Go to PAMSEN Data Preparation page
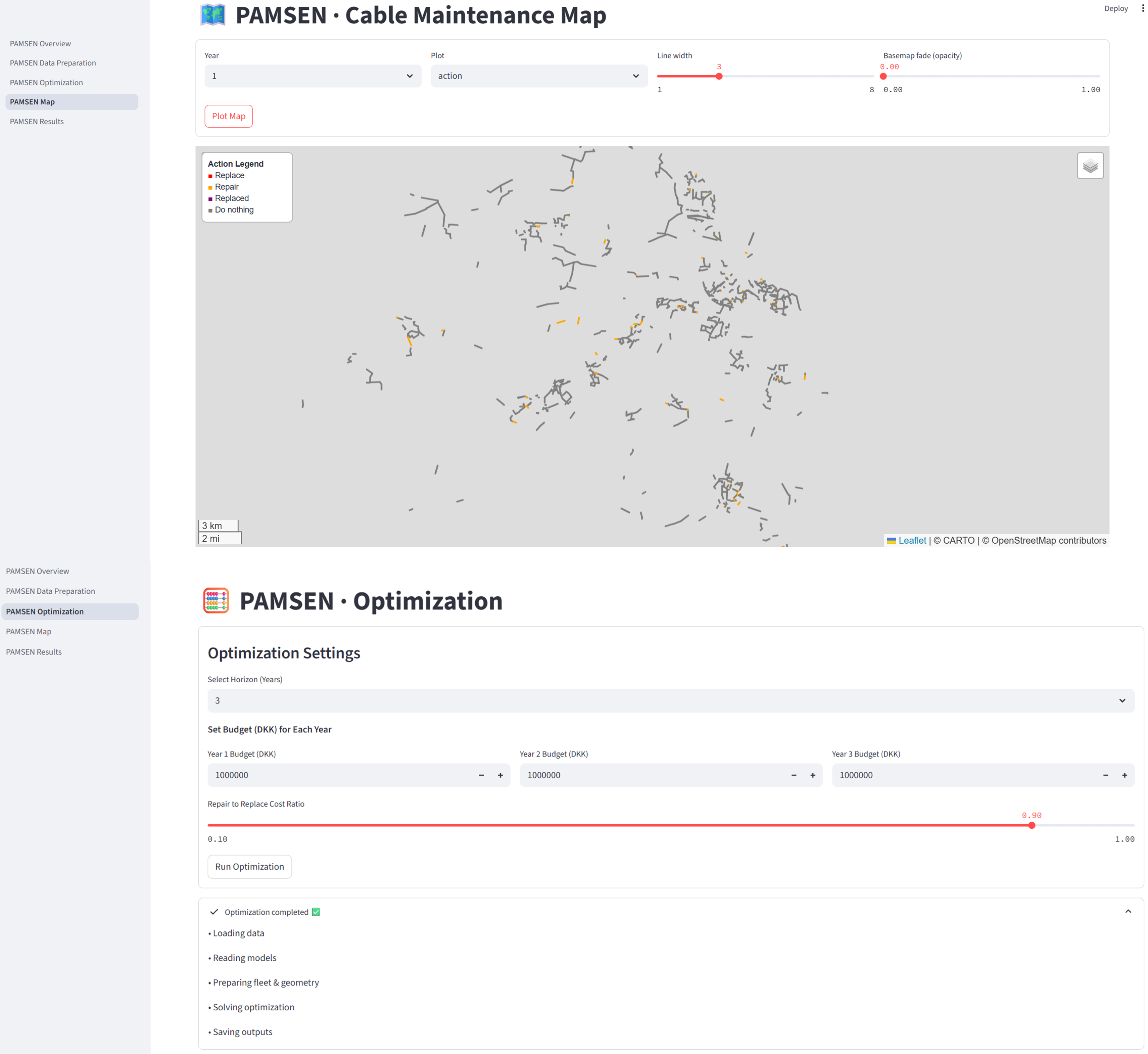 click(x=52, y=63)
